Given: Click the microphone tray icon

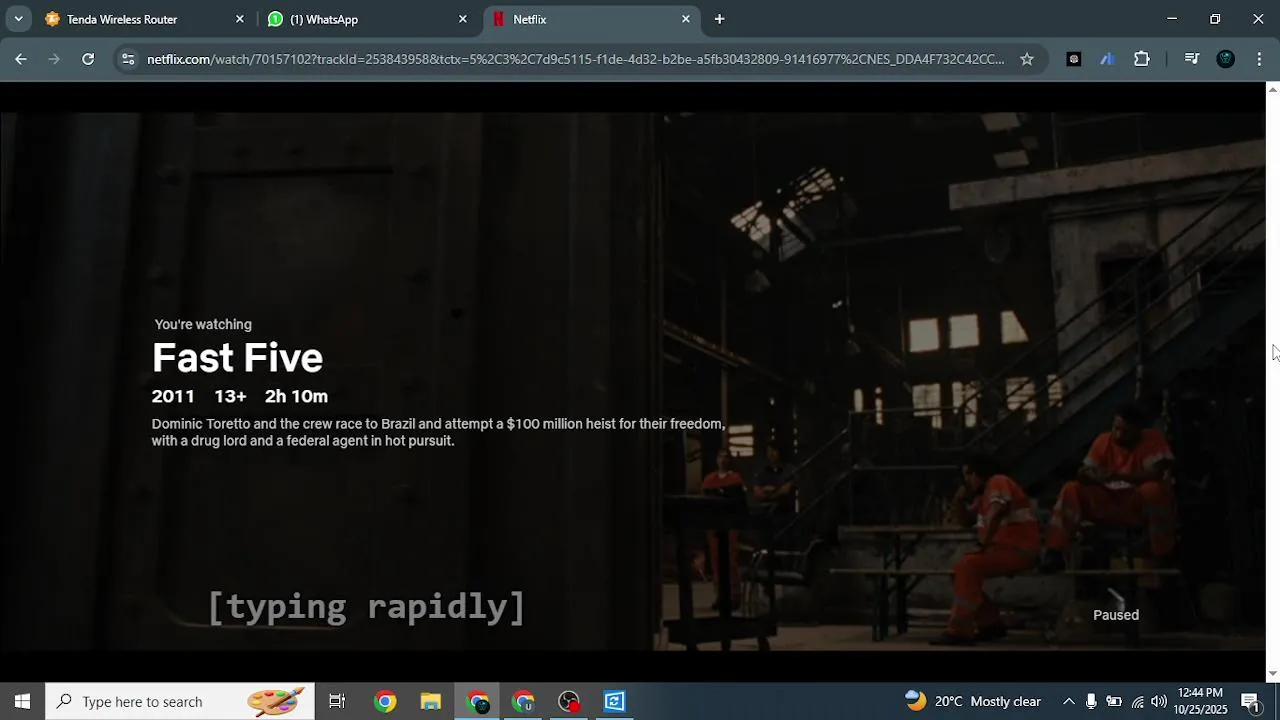Looking at the screenshot, I should (x=1091, y=701).
